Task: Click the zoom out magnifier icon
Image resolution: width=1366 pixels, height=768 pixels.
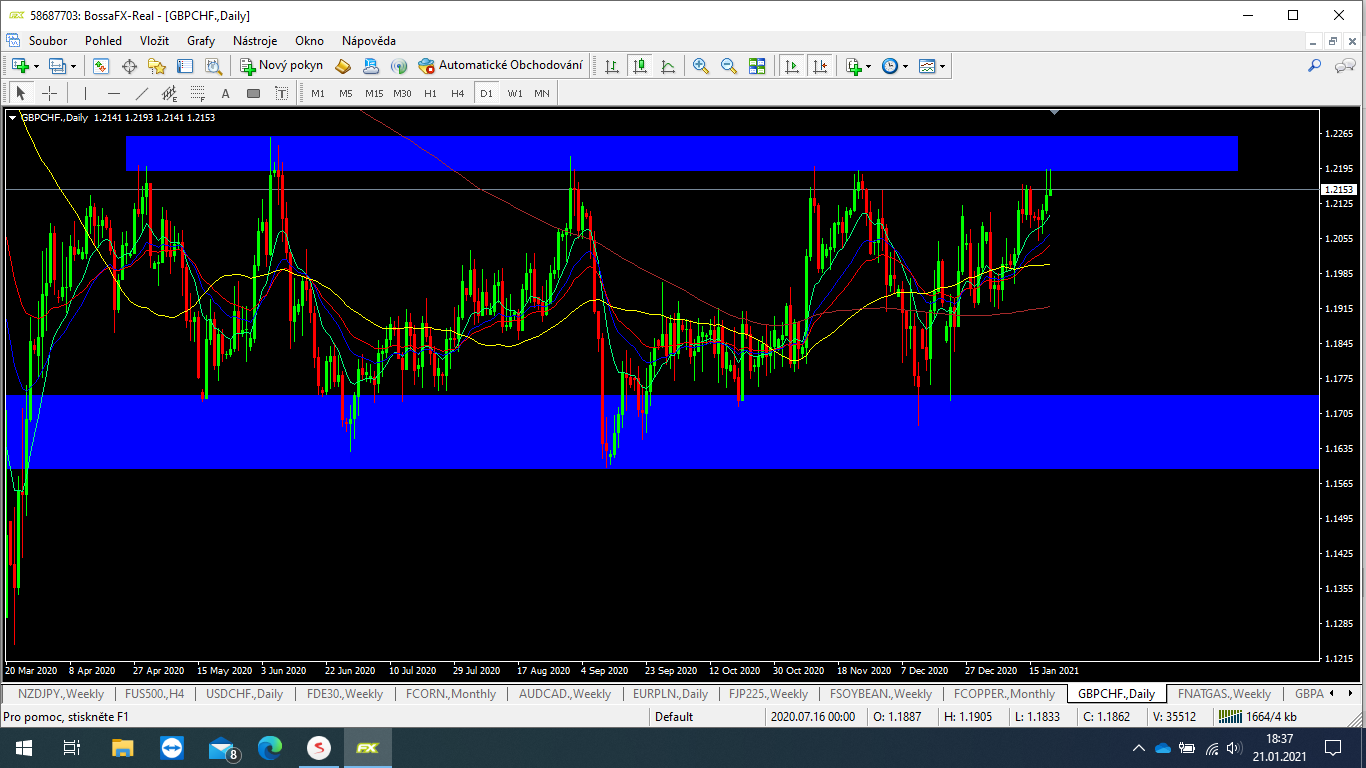Action: 729,66
